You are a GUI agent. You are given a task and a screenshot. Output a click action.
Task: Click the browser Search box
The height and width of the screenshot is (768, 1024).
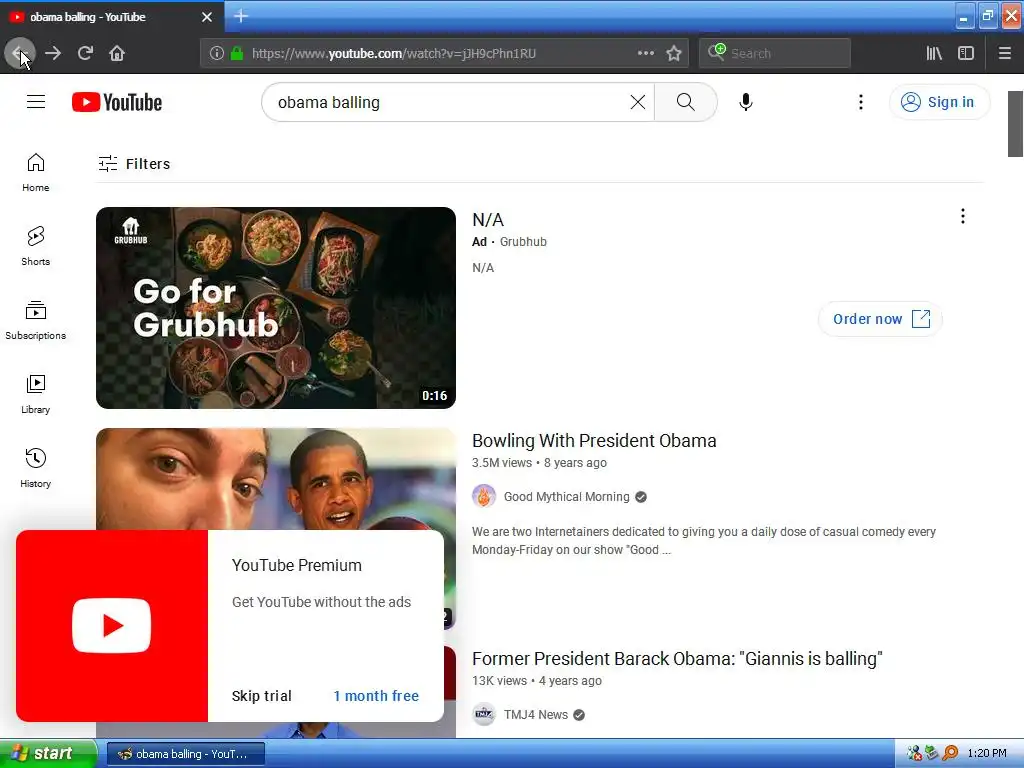[x=775, y=53]
